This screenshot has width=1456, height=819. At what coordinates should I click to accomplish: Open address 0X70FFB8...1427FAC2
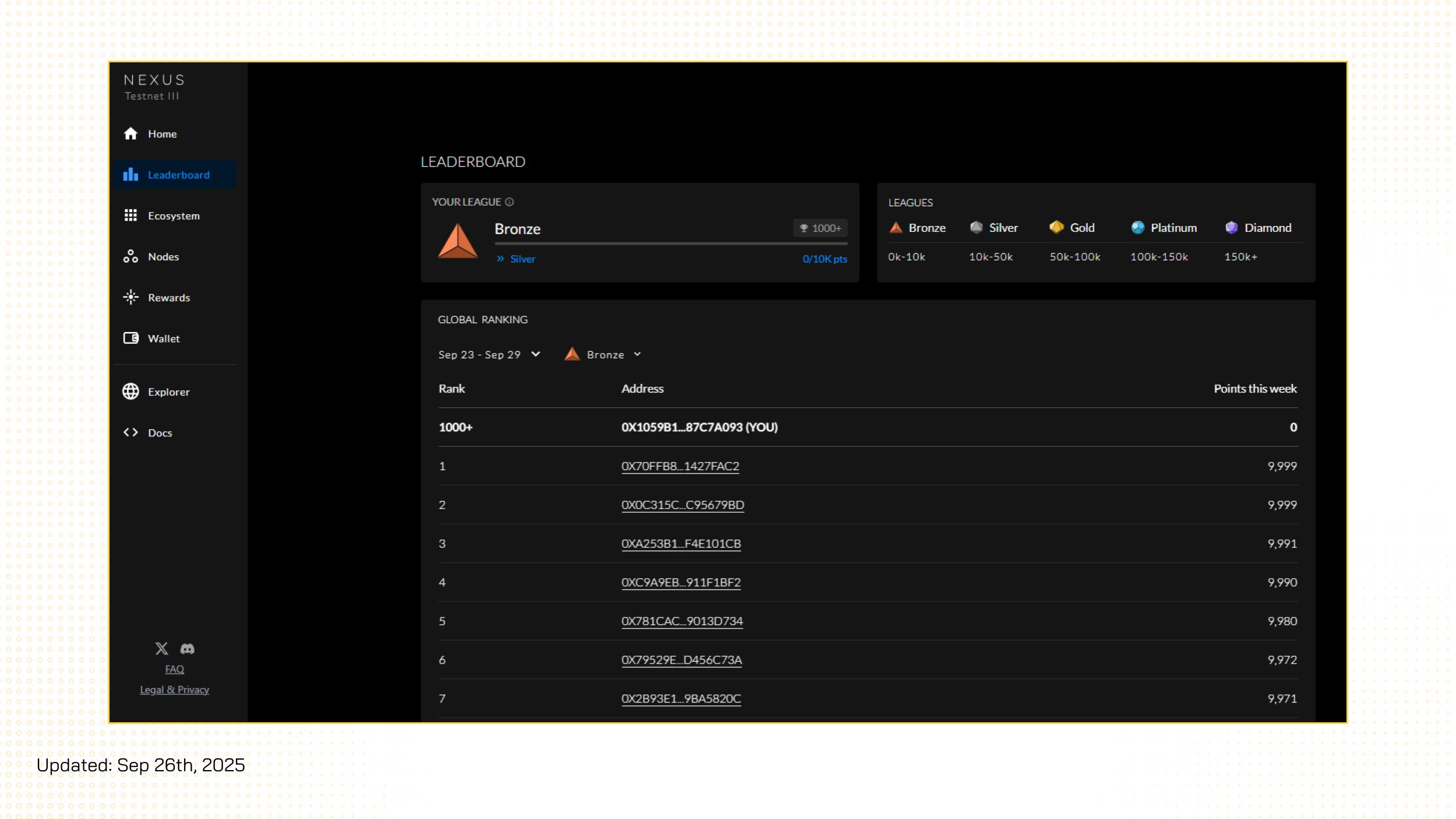click(x=680, y=467)
